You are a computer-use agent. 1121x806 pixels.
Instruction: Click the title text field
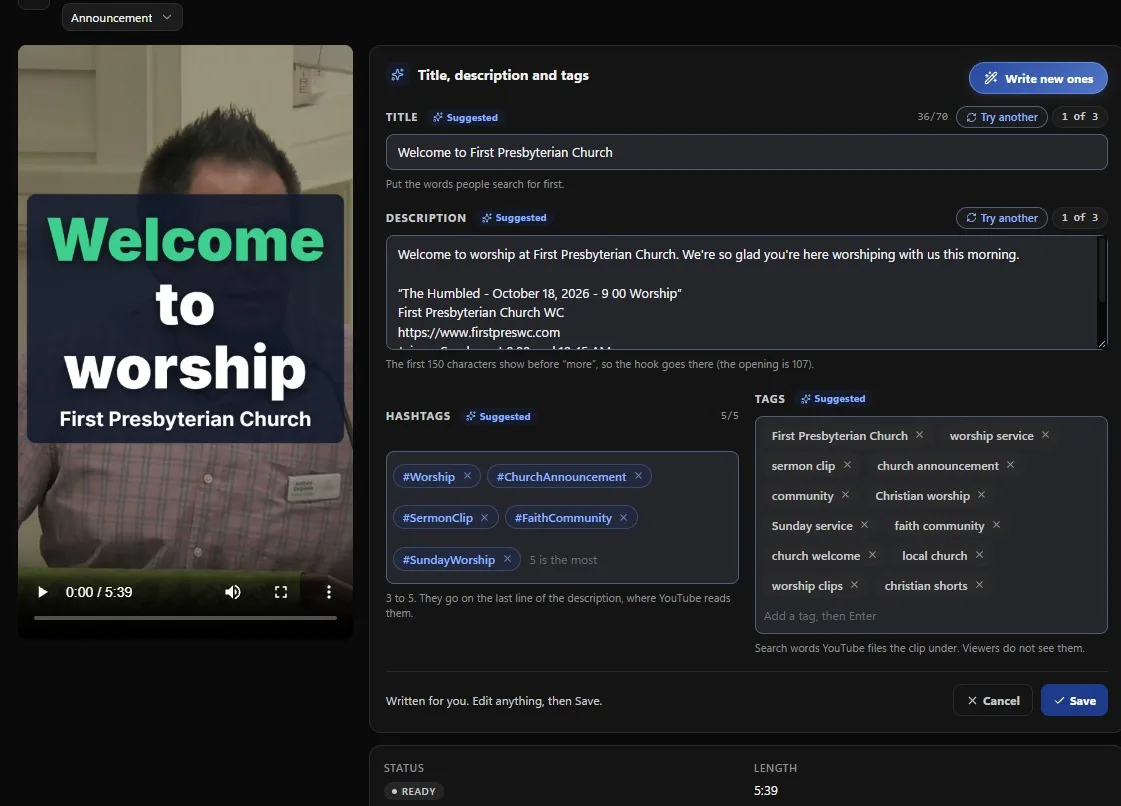pos(746,152)
